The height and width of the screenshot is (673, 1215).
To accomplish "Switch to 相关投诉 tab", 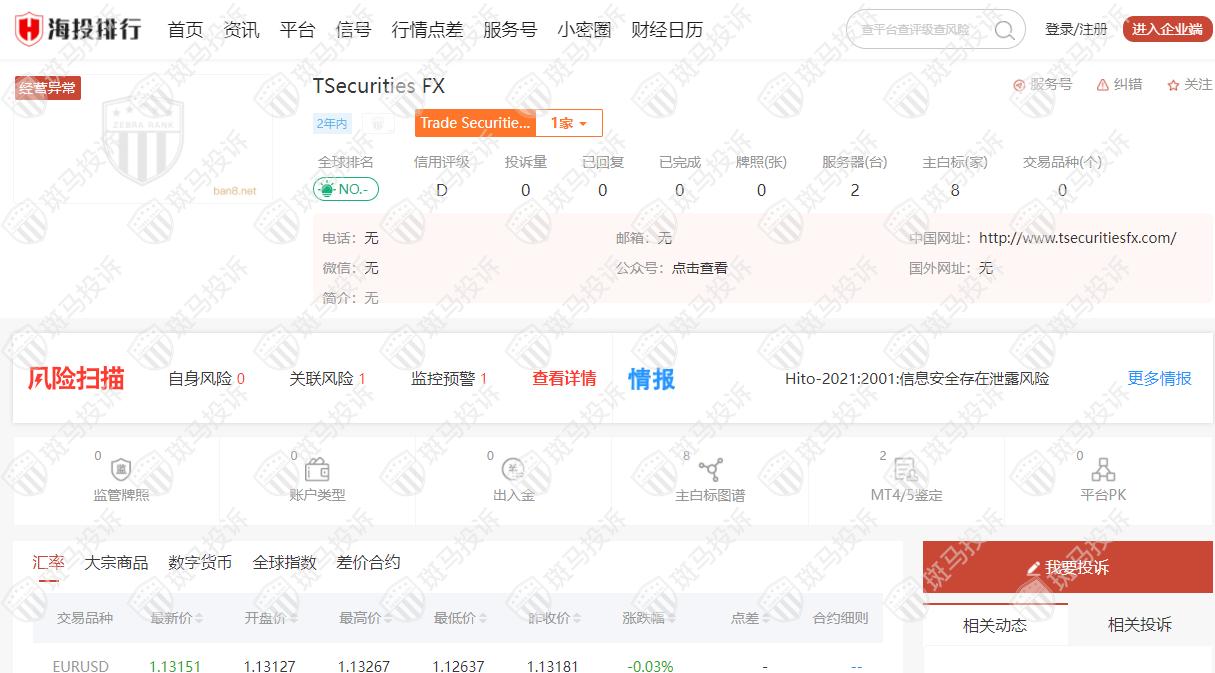I will (1139, 625).
